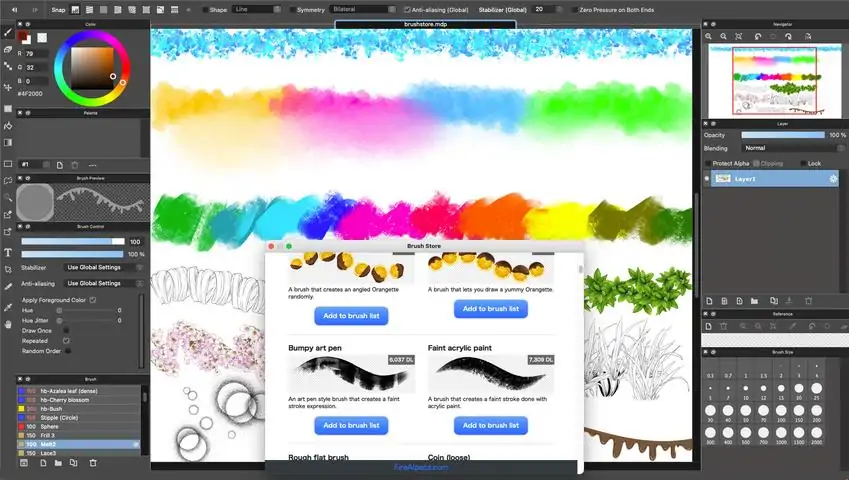Choose the Text tool

8,253
